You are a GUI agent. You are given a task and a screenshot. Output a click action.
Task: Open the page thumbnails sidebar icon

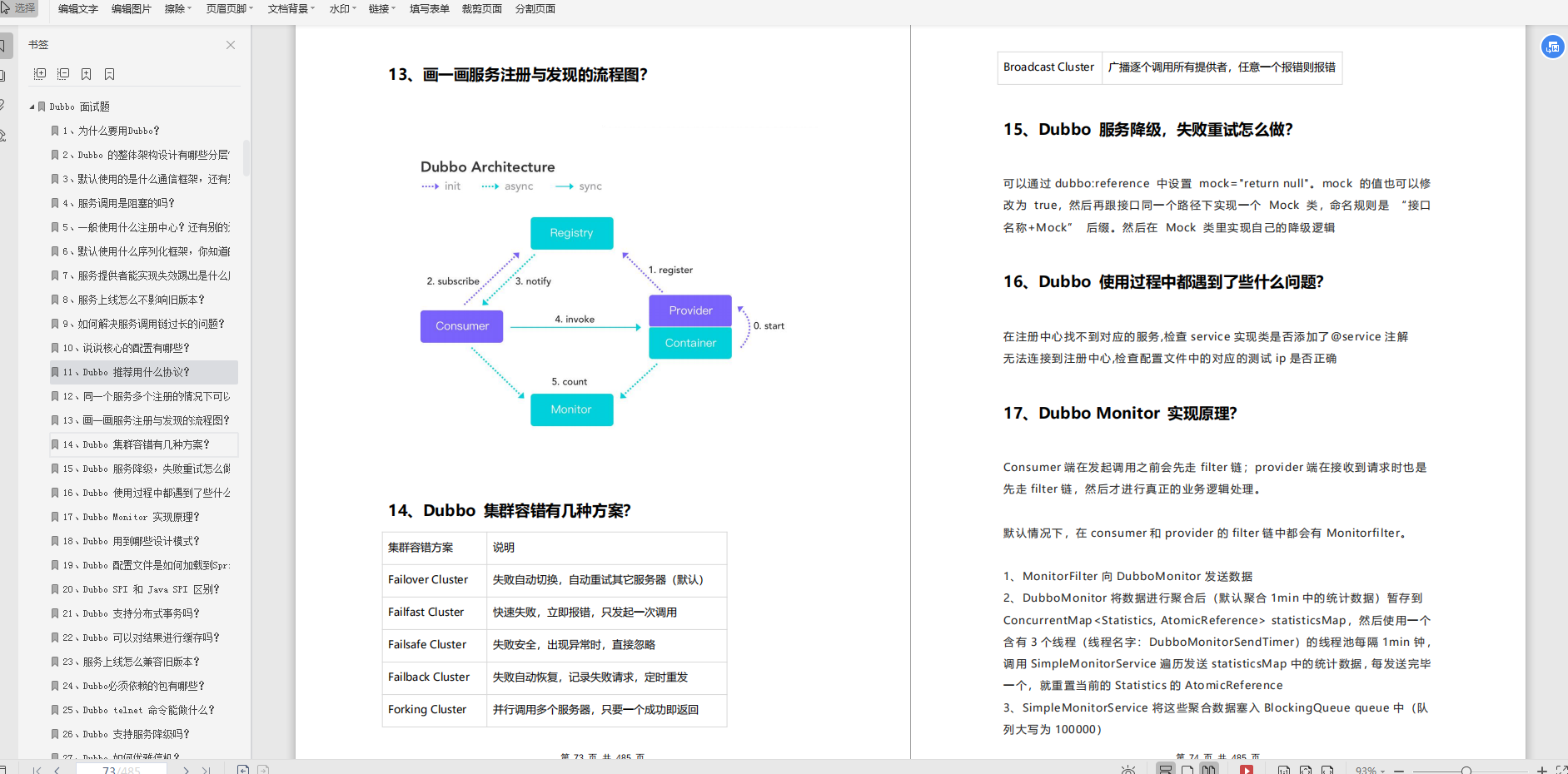click(x=3, y=76)
